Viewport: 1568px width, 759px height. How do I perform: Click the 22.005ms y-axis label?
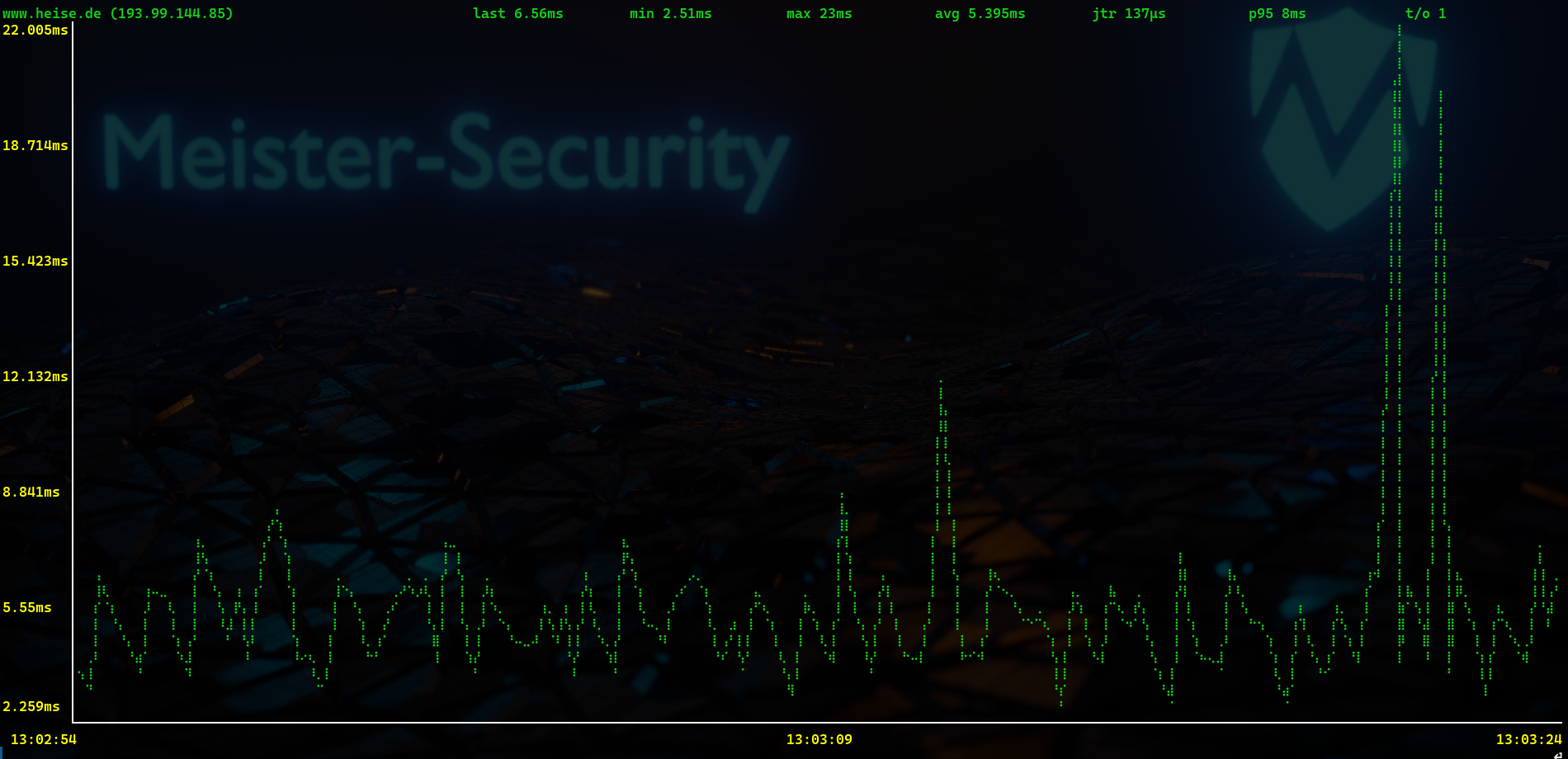click(35, 31)
